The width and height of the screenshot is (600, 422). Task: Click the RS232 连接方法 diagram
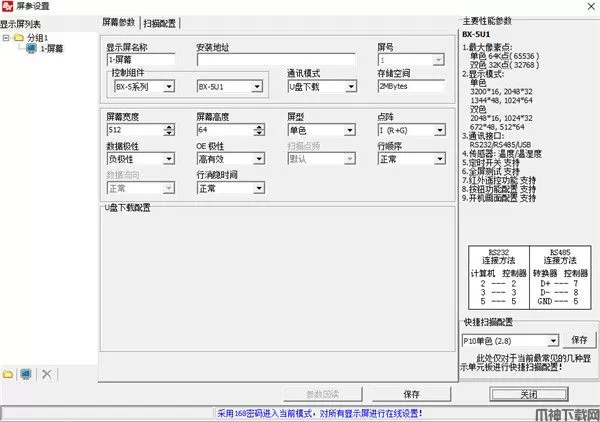pyautogui.click(x=499, y=277)
